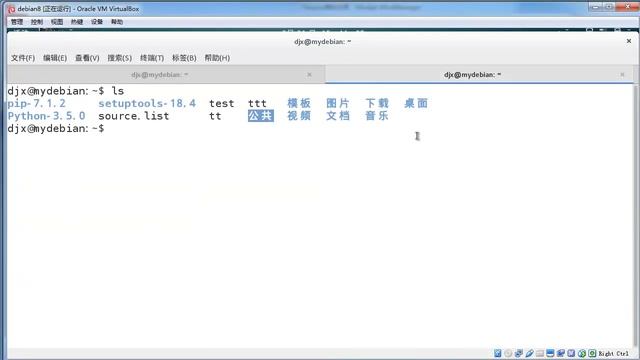
Task: Click the terminal window title djx@mydebian: ~
Action: click(x=322, y=42)
